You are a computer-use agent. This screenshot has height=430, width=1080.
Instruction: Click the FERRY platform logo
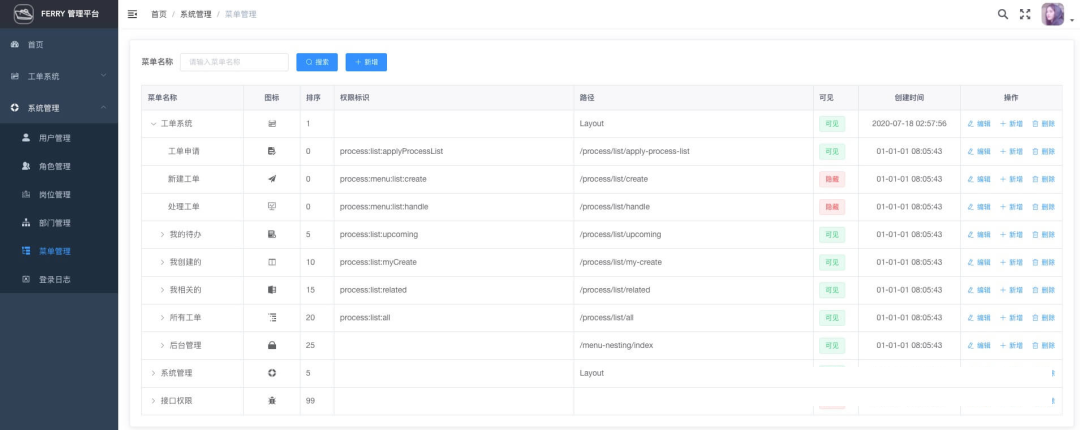click(x=22, y=15)
